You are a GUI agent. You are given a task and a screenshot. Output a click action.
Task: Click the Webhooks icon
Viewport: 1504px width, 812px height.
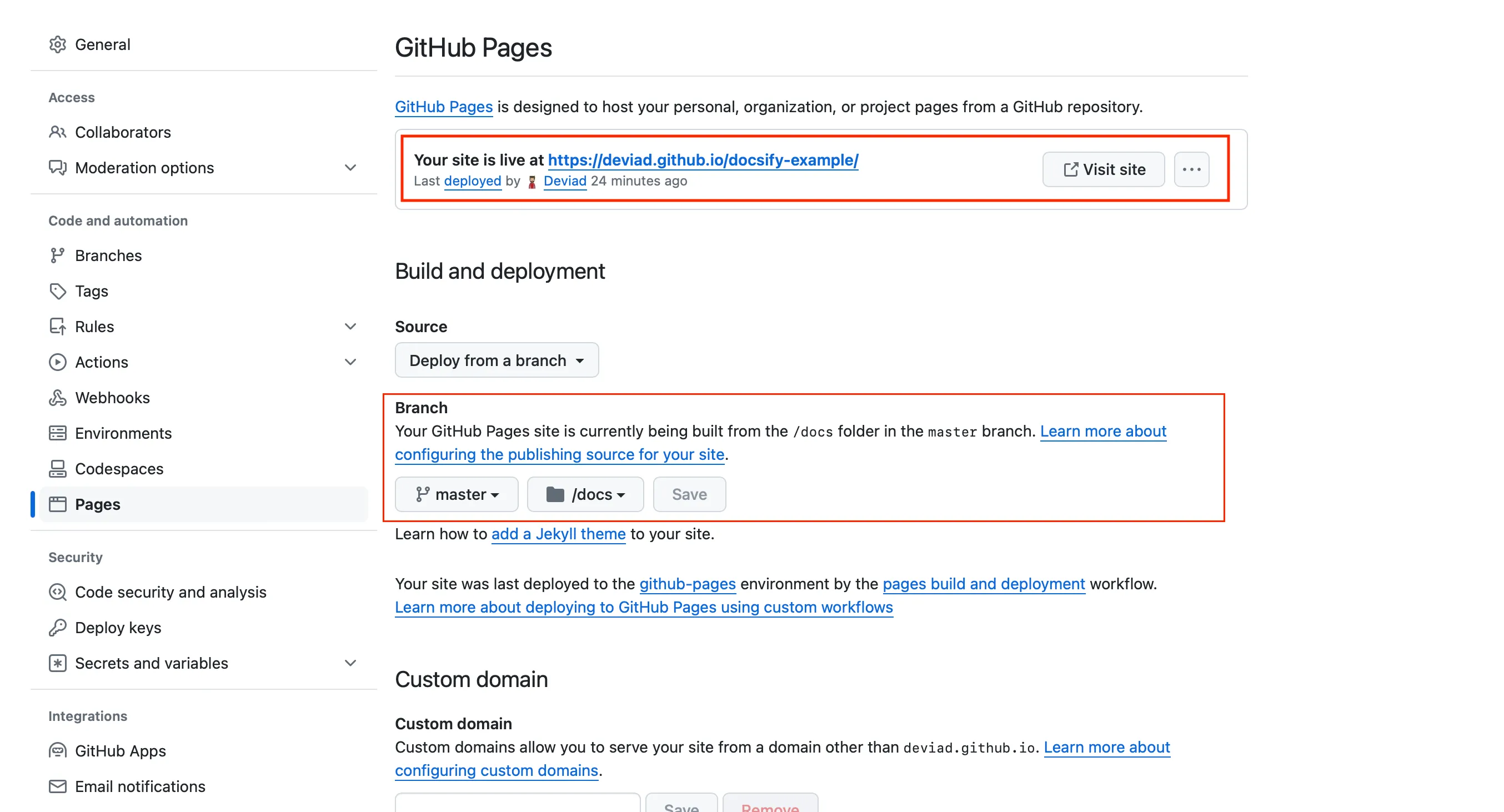click(57, 398)
